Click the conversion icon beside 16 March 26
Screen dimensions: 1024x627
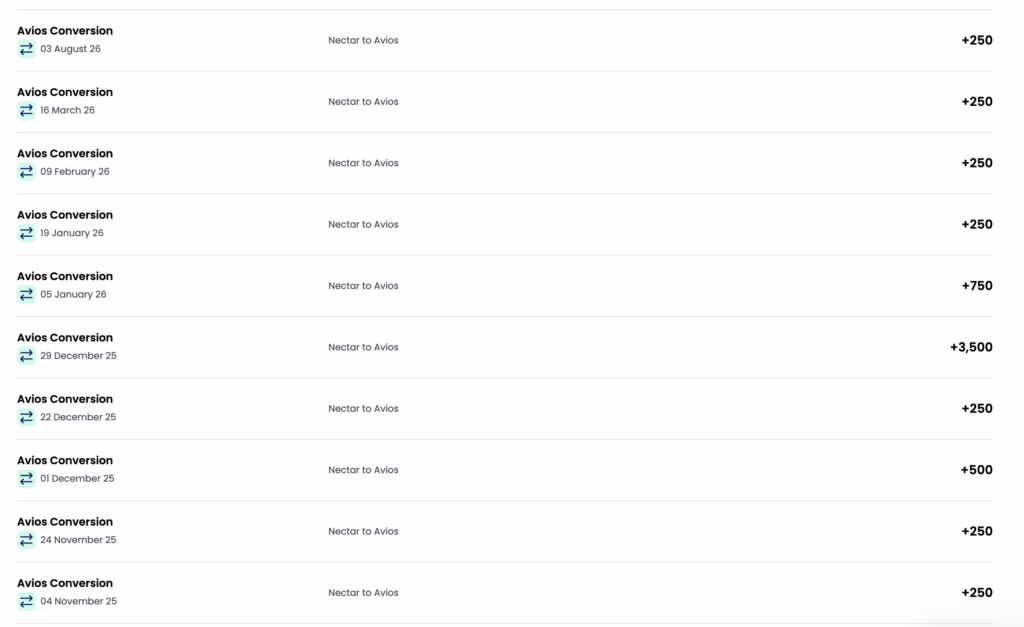click(26, 110)
